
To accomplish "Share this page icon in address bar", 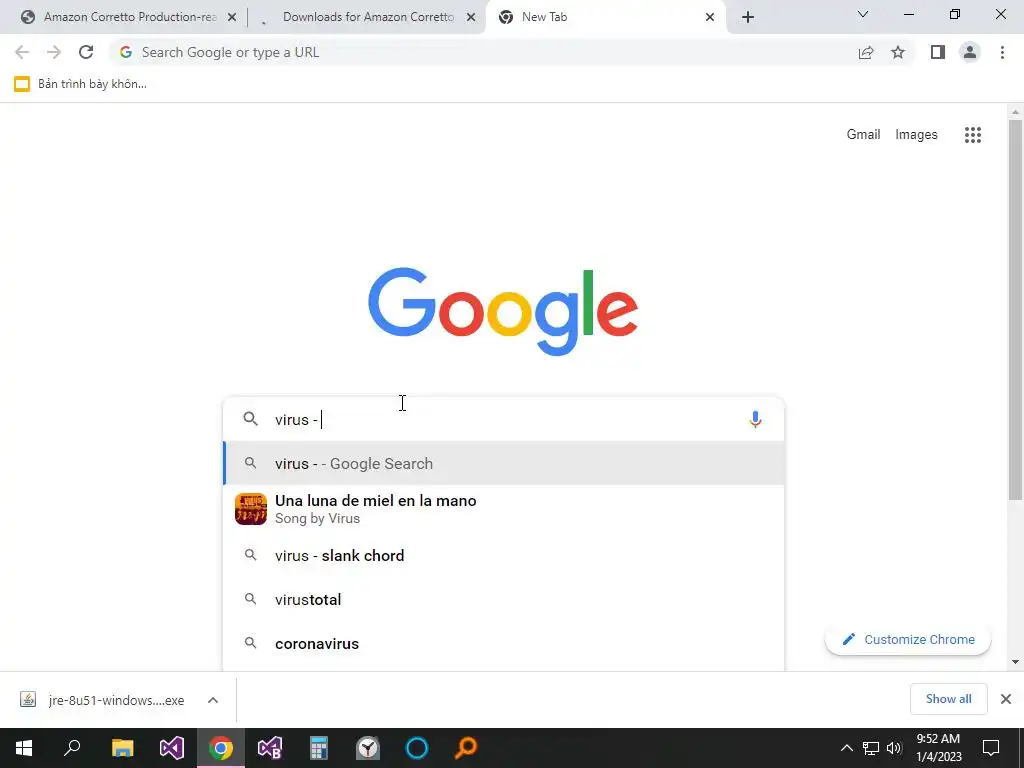I will [866, 52].
